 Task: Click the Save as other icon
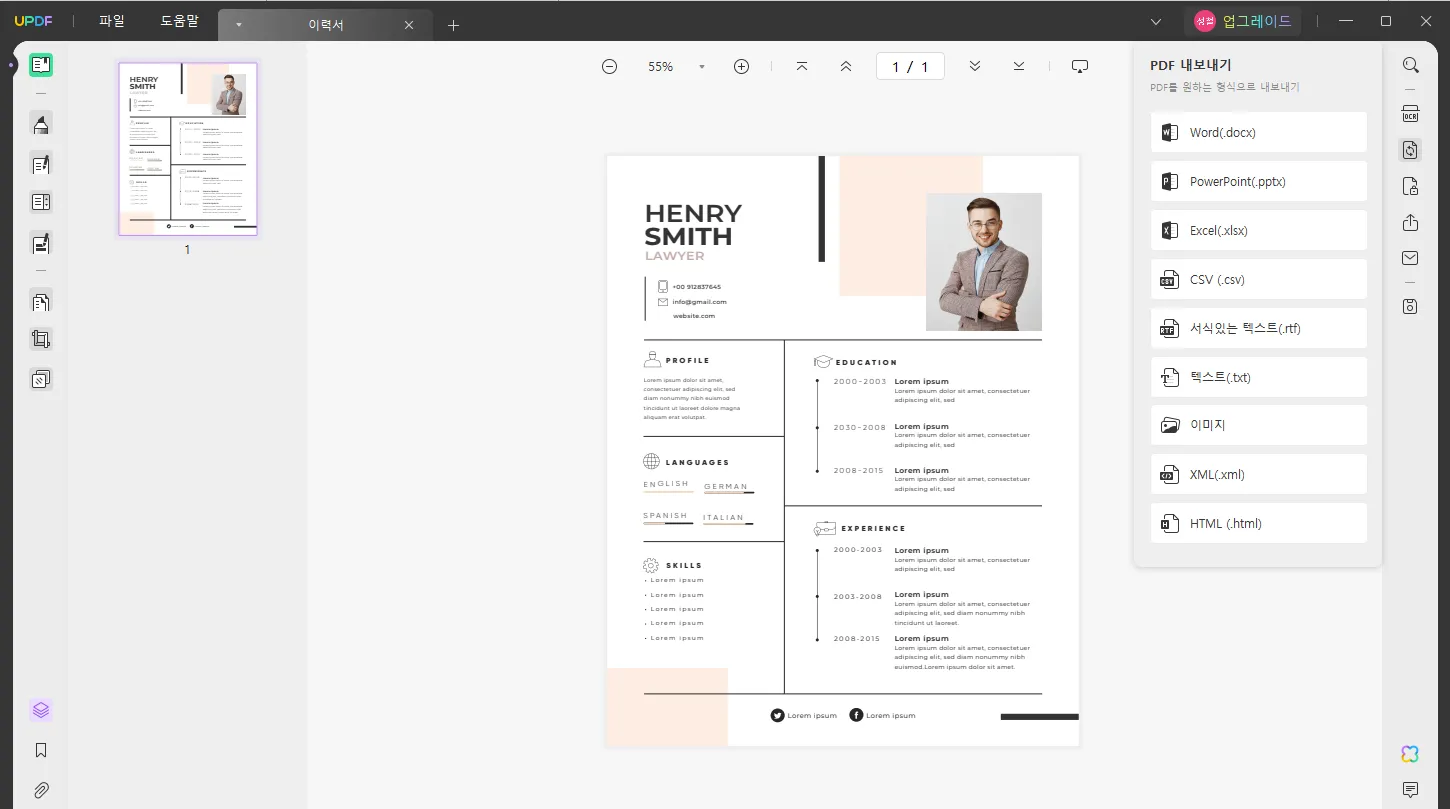pos(1410,306)
